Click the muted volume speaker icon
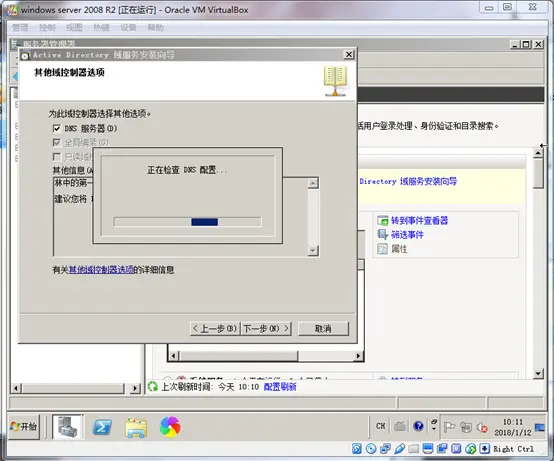The width and height of the screenshot is (554, 461). 482,427
